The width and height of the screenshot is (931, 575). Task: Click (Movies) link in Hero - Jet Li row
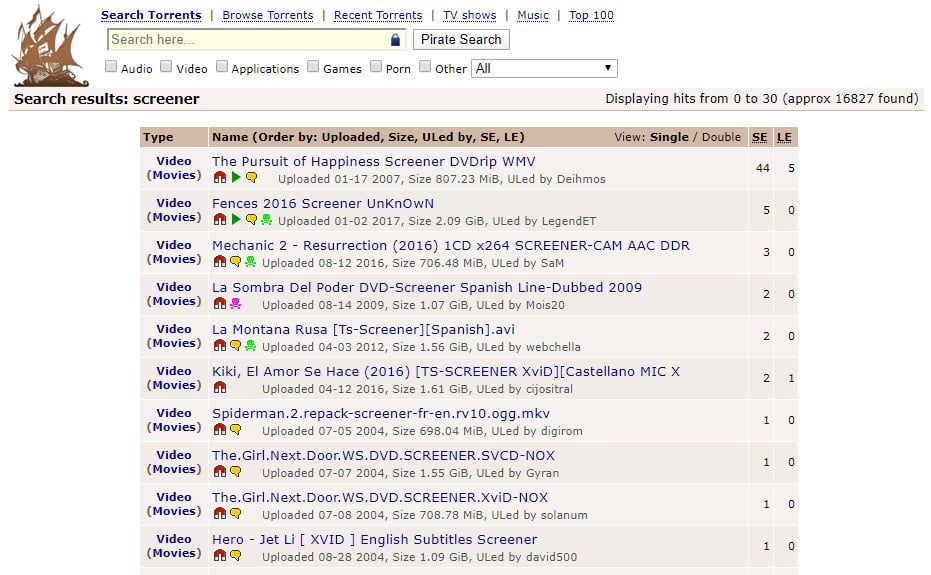(174, 553)
